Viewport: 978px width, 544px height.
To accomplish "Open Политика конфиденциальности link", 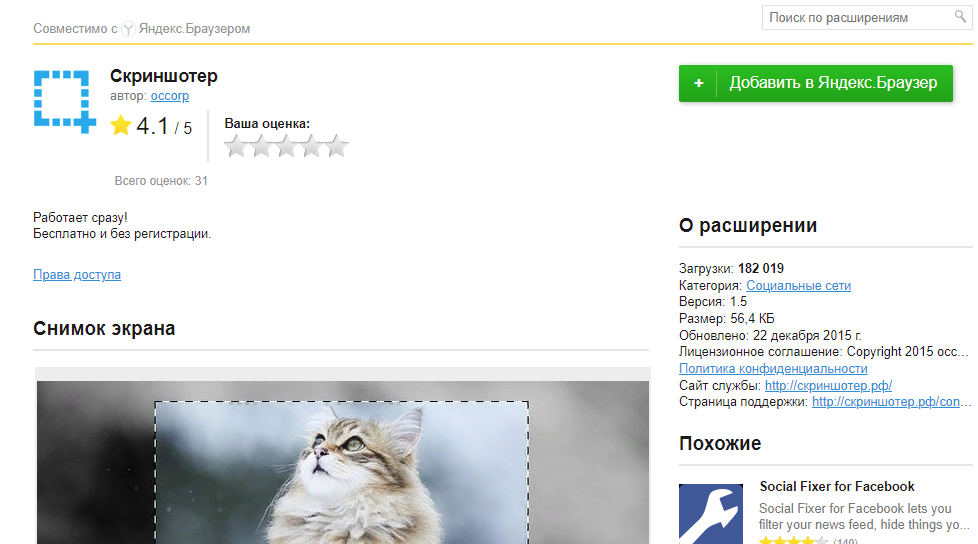I will [773, 369].
